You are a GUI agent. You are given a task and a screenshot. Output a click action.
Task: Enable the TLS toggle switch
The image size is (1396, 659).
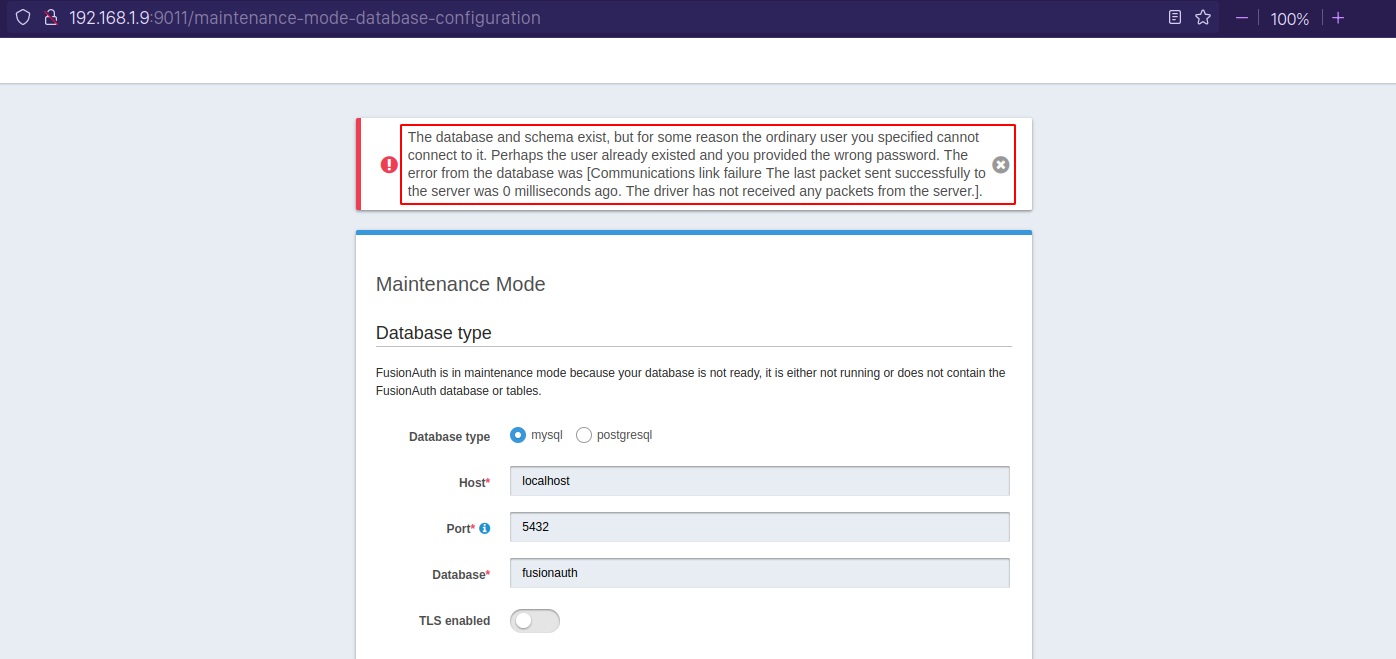[534, 621]
